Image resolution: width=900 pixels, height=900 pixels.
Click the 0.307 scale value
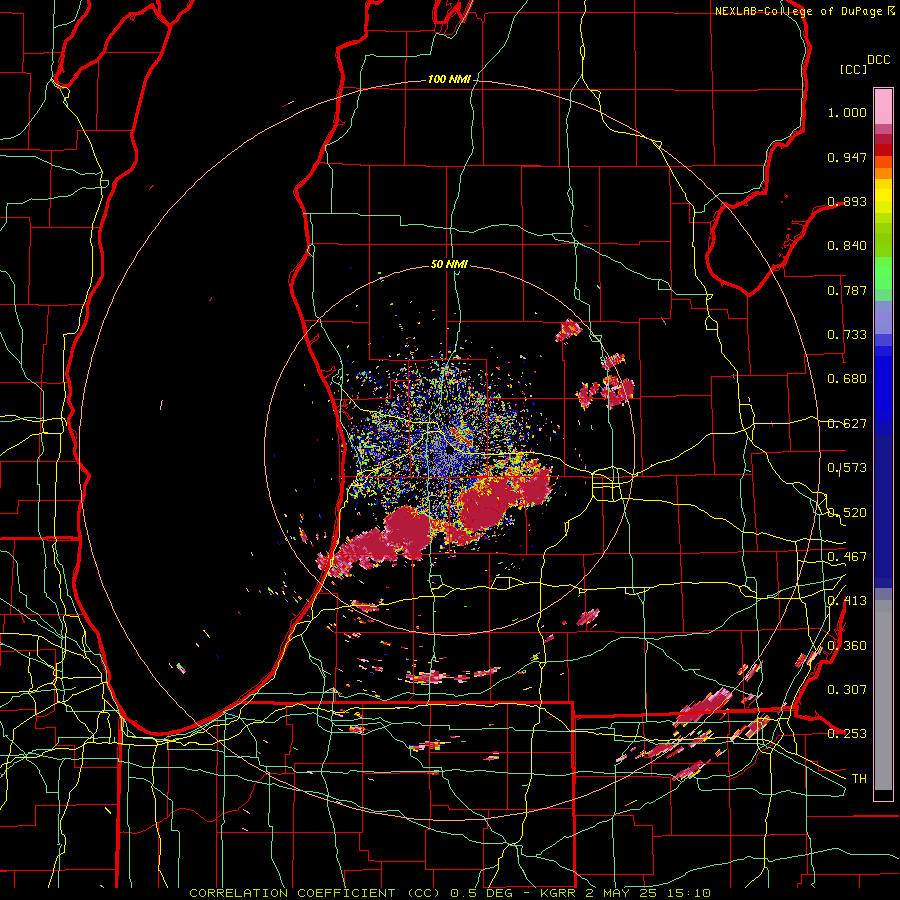pyautogui.click(x=847, y=689)
